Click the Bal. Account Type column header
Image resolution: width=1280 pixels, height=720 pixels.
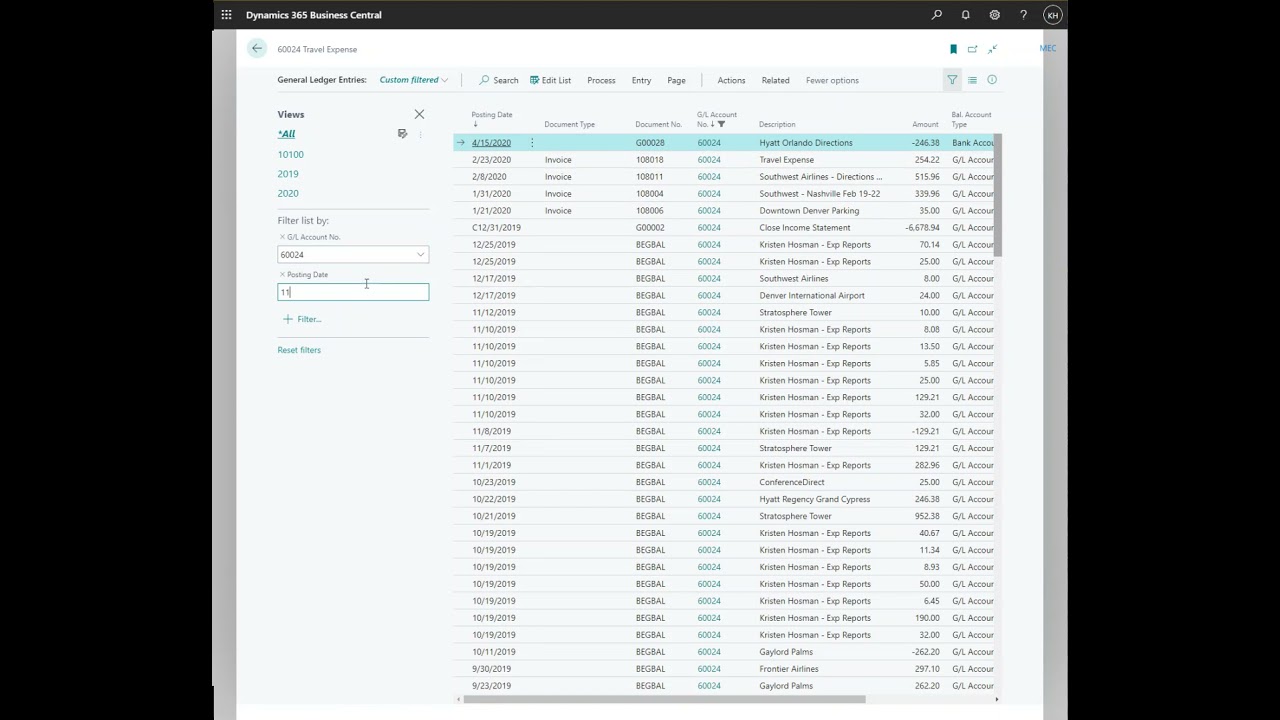click(x=971, y=119)
